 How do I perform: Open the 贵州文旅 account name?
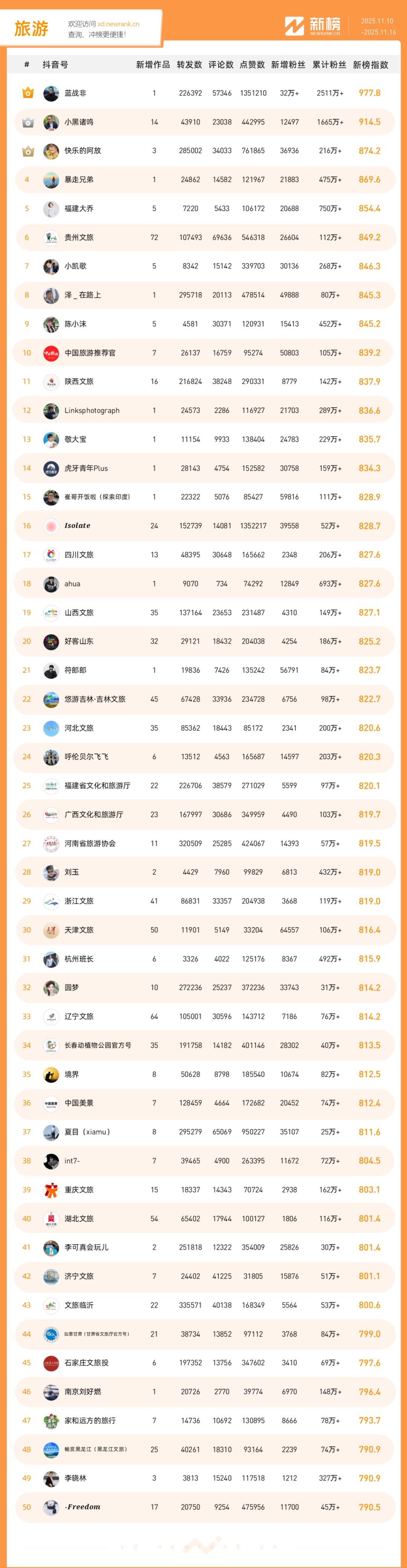(79, 237)
